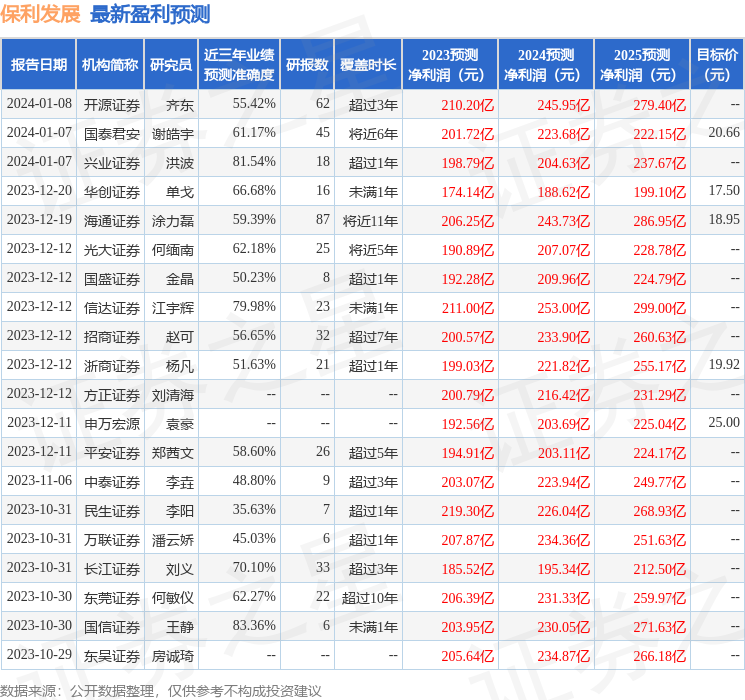
Task: Click analyst name 单戈
Action: point(180,192)
